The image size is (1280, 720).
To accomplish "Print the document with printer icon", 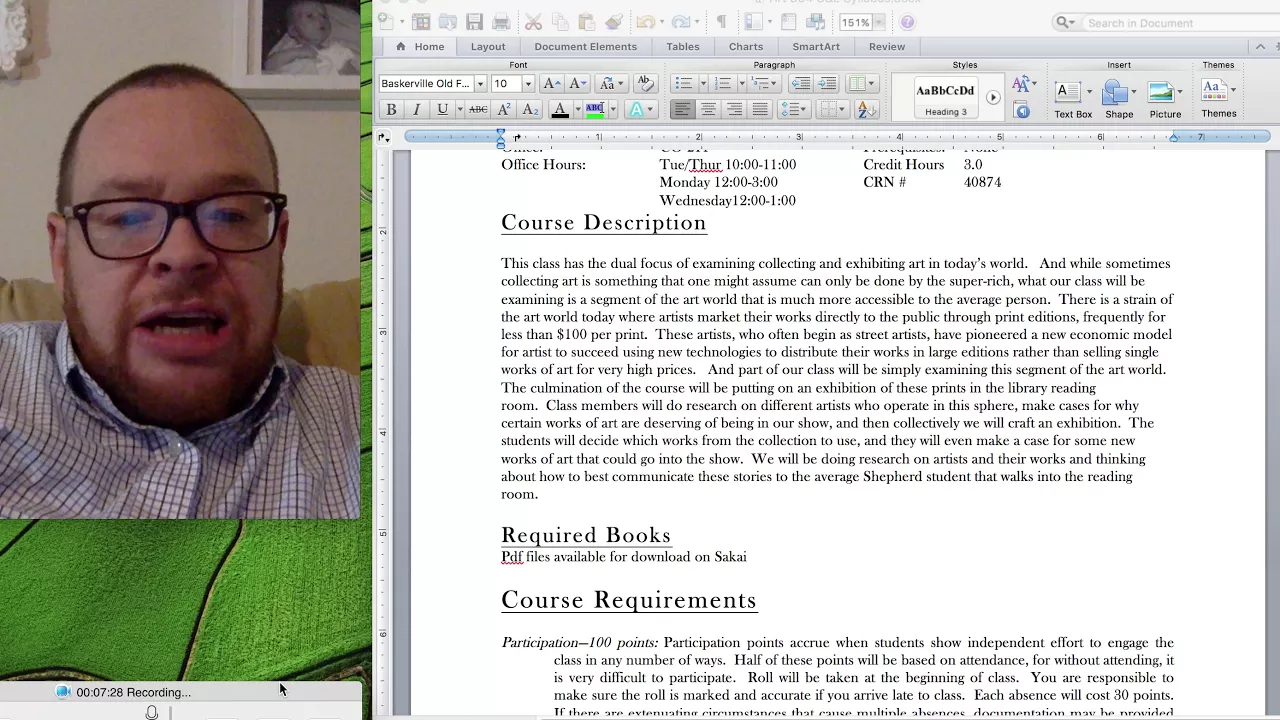I will (x=501, y=22).
